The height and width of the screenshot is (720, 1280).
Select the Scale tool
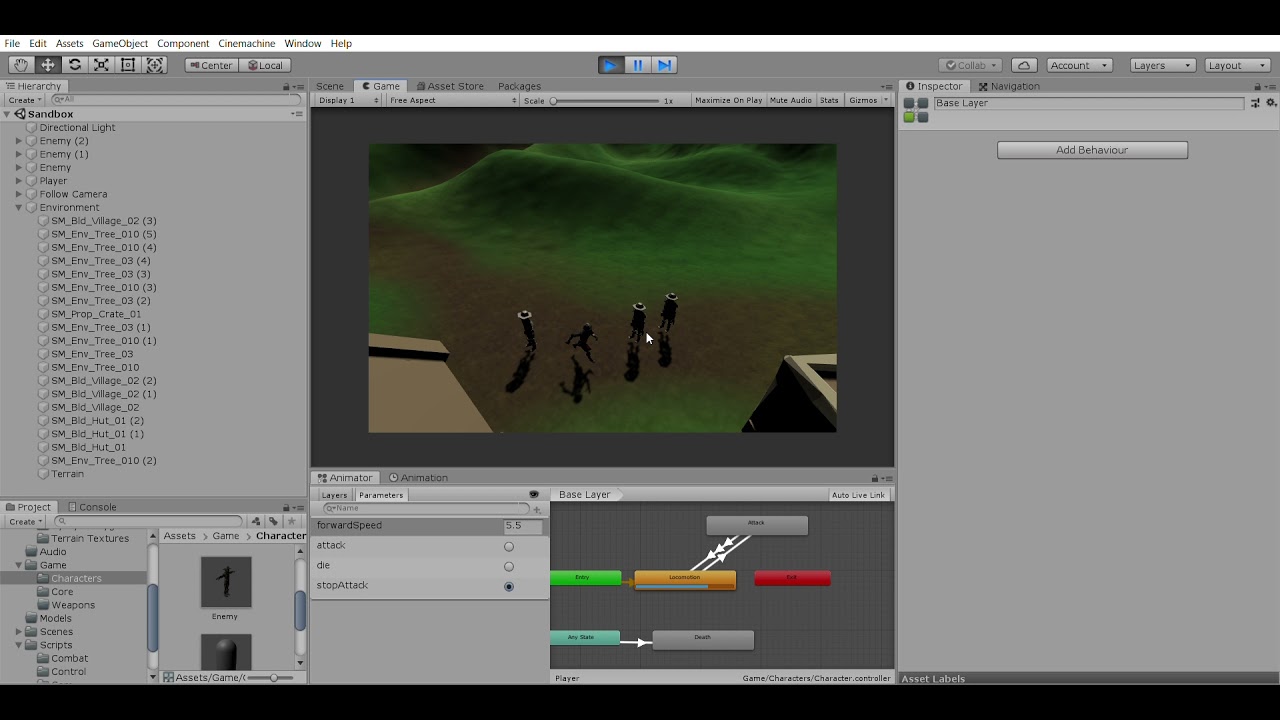101,65
